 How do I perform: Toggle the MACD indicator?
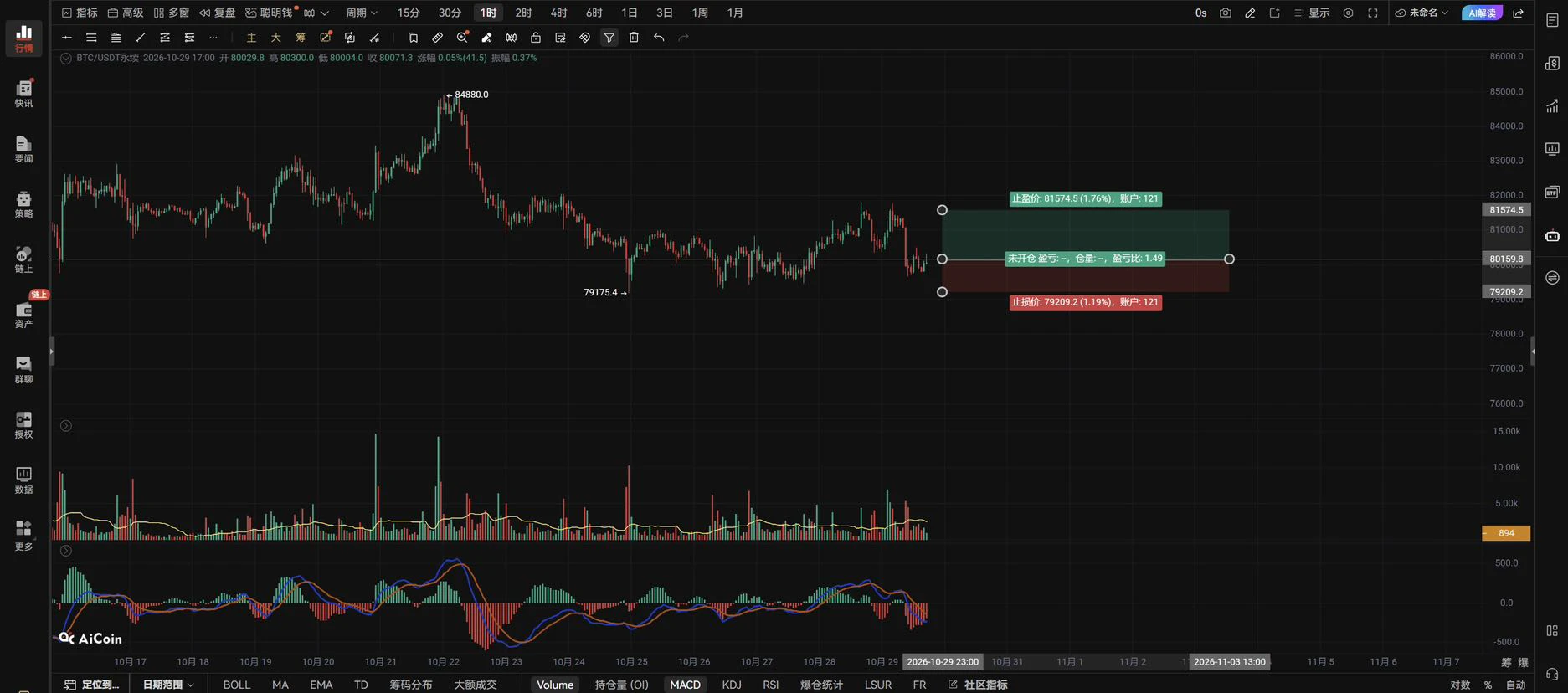[x=685, y=685]
